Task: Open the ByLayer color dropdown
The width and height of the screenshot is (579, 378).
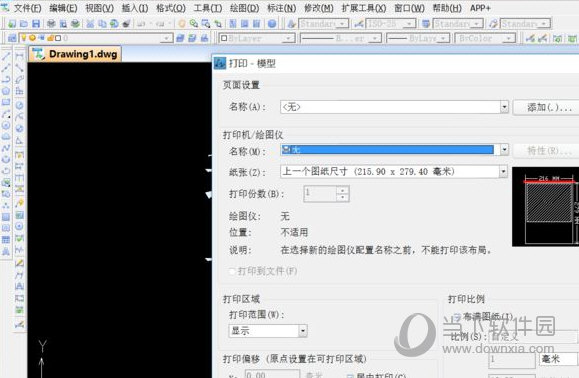Action: point(288,38)
